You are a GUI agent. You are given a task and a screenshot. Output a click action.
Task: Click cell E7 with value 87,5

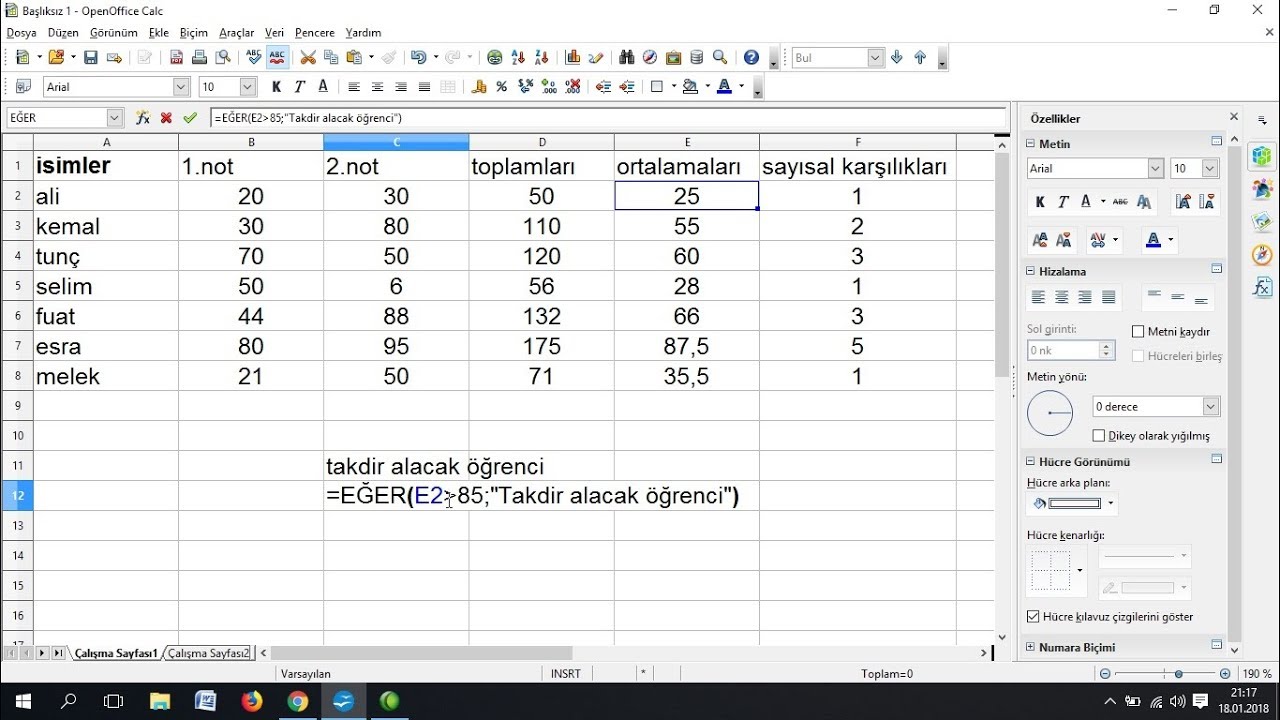click(x=687, y=346)
